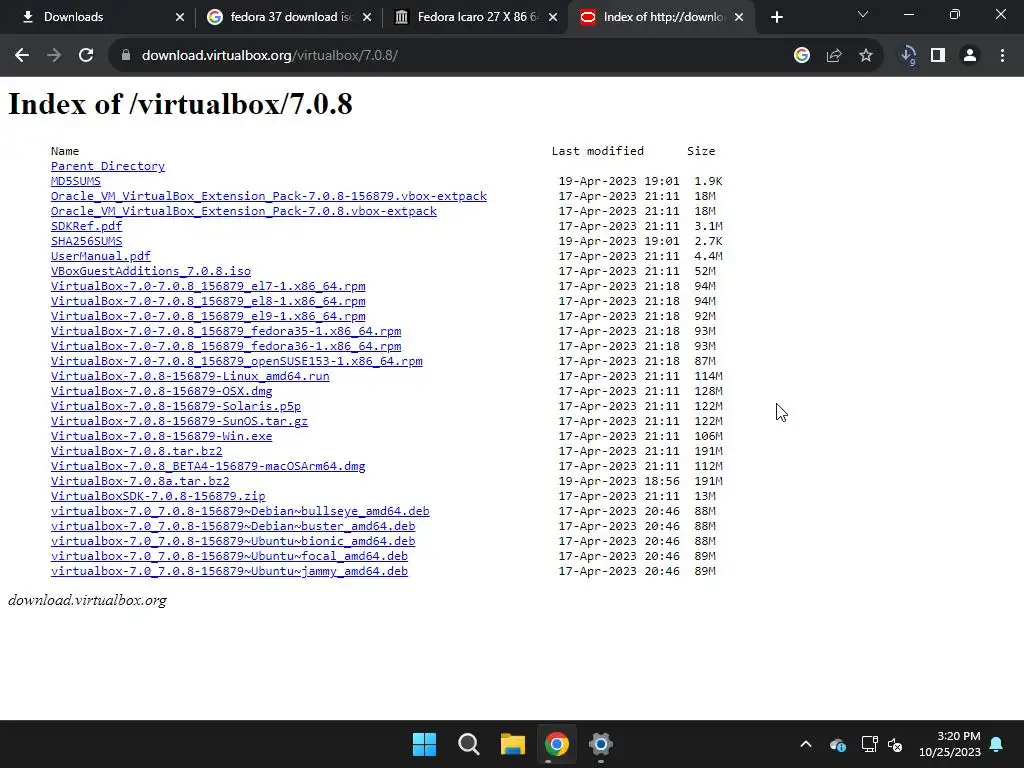Download VirtualBox-7.0.8-156879-Win.exe
This screenshot has height=768, width=1024.
click(161, 436)
